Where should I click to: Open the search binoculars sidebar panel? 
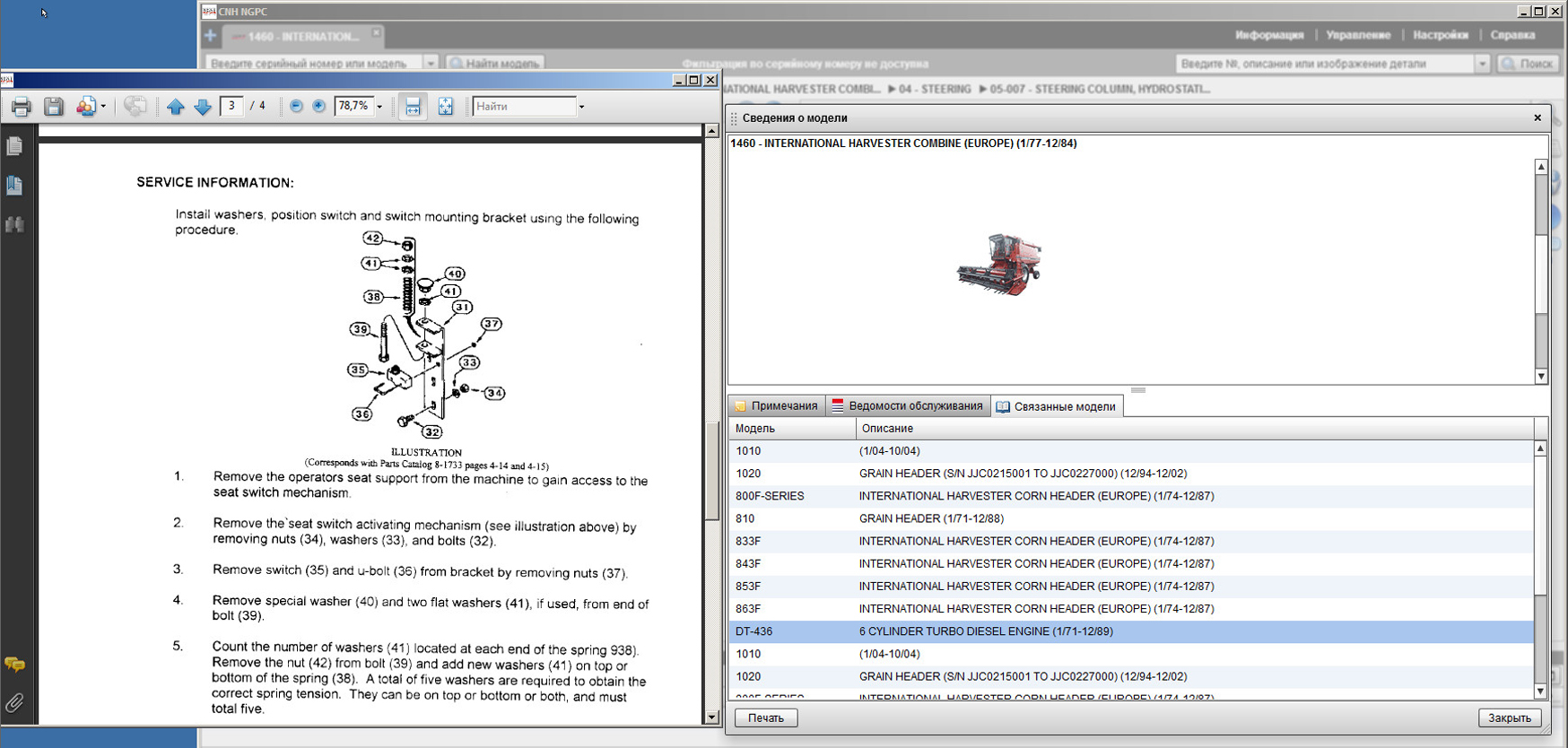(x=14, y=224)
